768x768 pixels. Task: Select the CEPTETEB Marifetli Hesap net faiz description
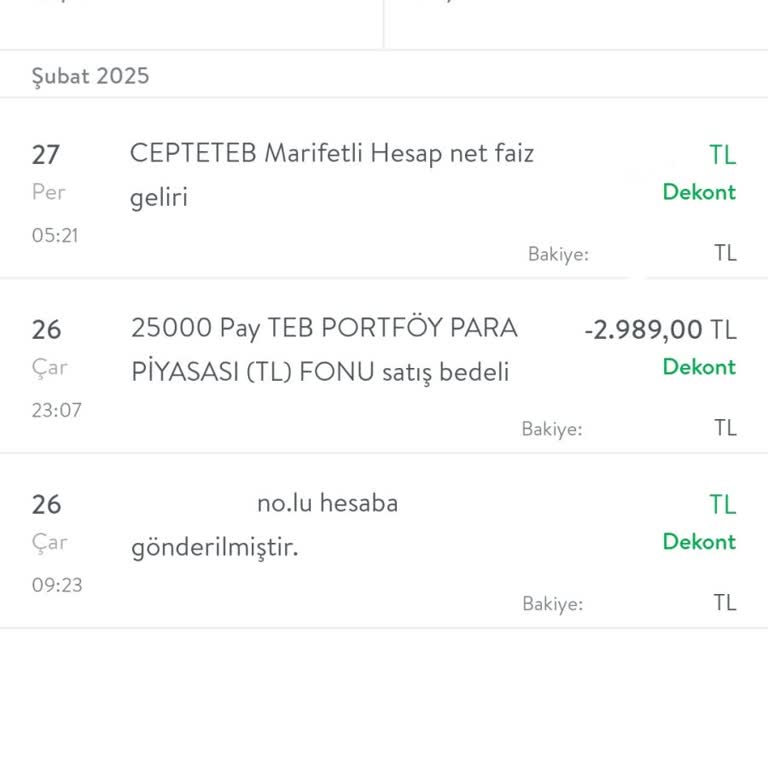[332, 175]
